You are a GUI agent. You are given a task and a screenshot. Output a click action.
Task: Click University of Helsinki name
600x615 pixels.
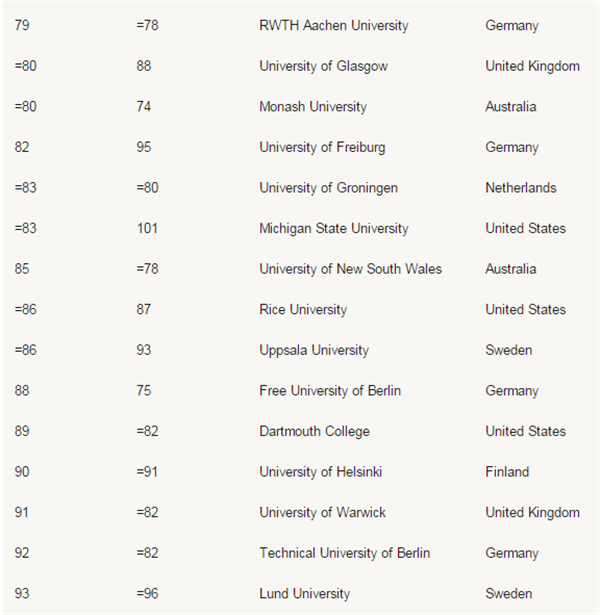(x=321, y=472)
